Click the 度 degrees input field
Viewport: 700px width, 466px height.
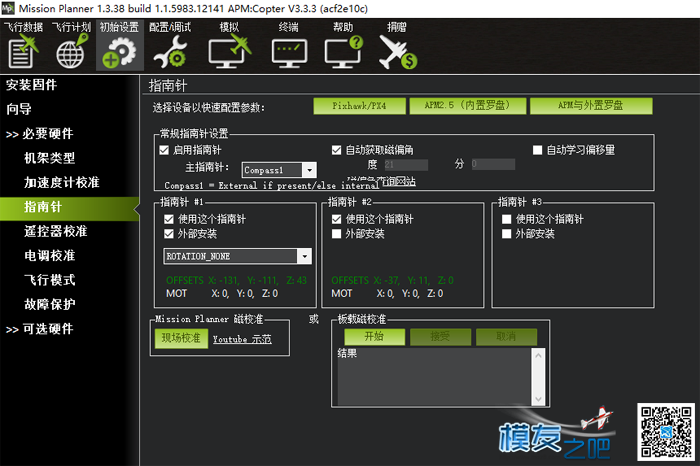pyautogui.click(x=406, y=164)
